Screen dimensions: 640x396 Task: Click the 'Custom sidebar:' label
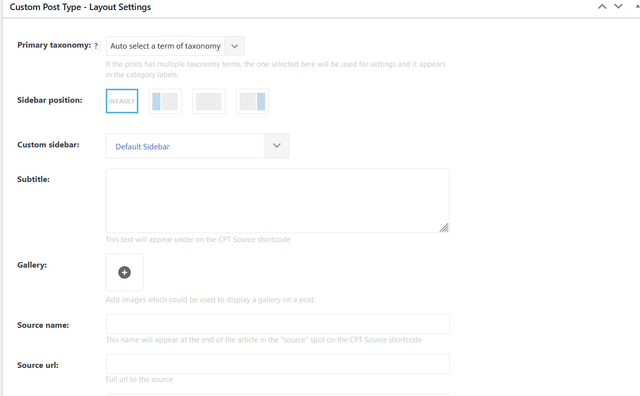tap(48, 145)
